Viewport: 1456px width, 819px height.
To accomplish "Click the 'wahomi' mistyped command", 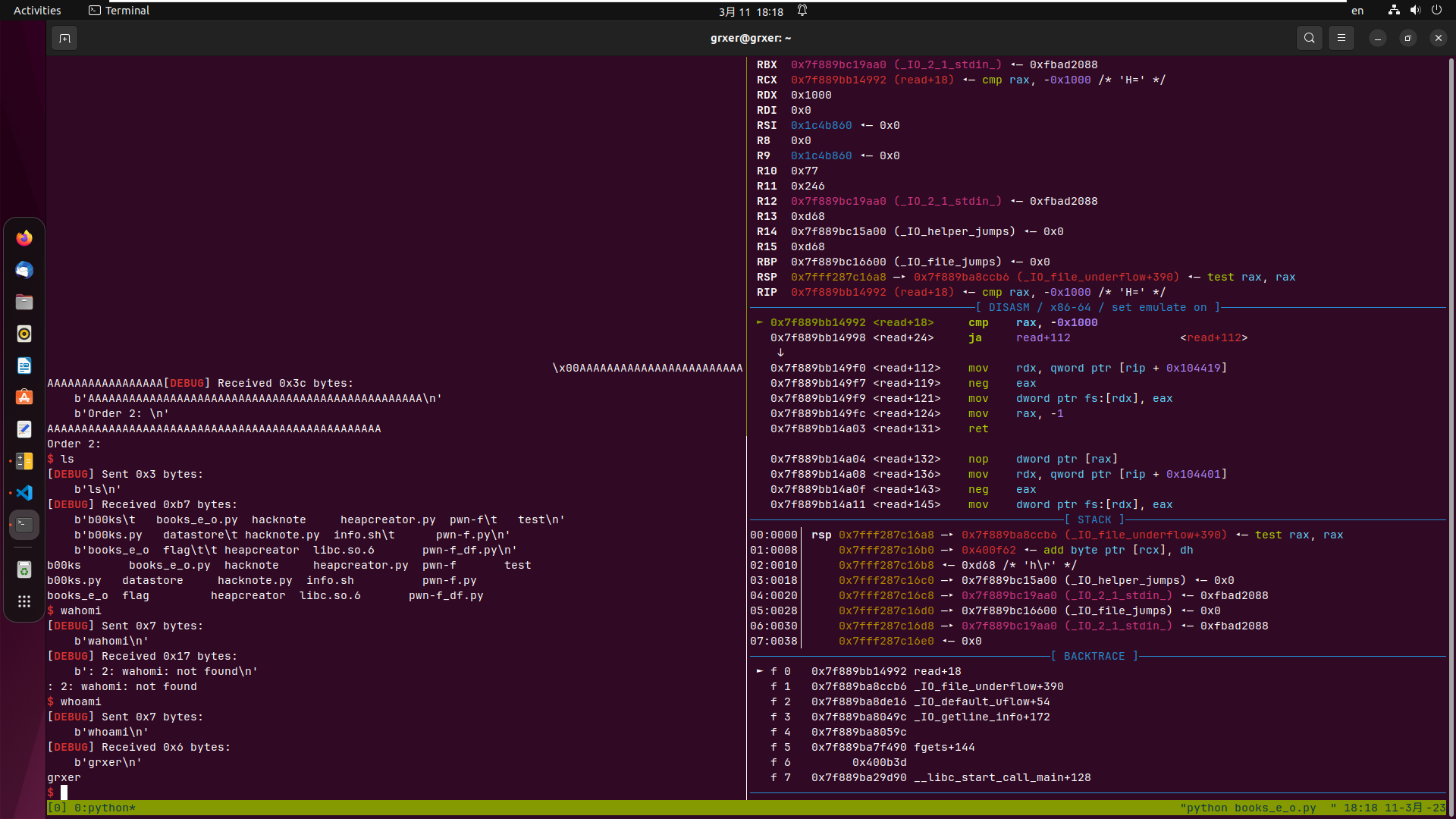I will click(80, 610).
